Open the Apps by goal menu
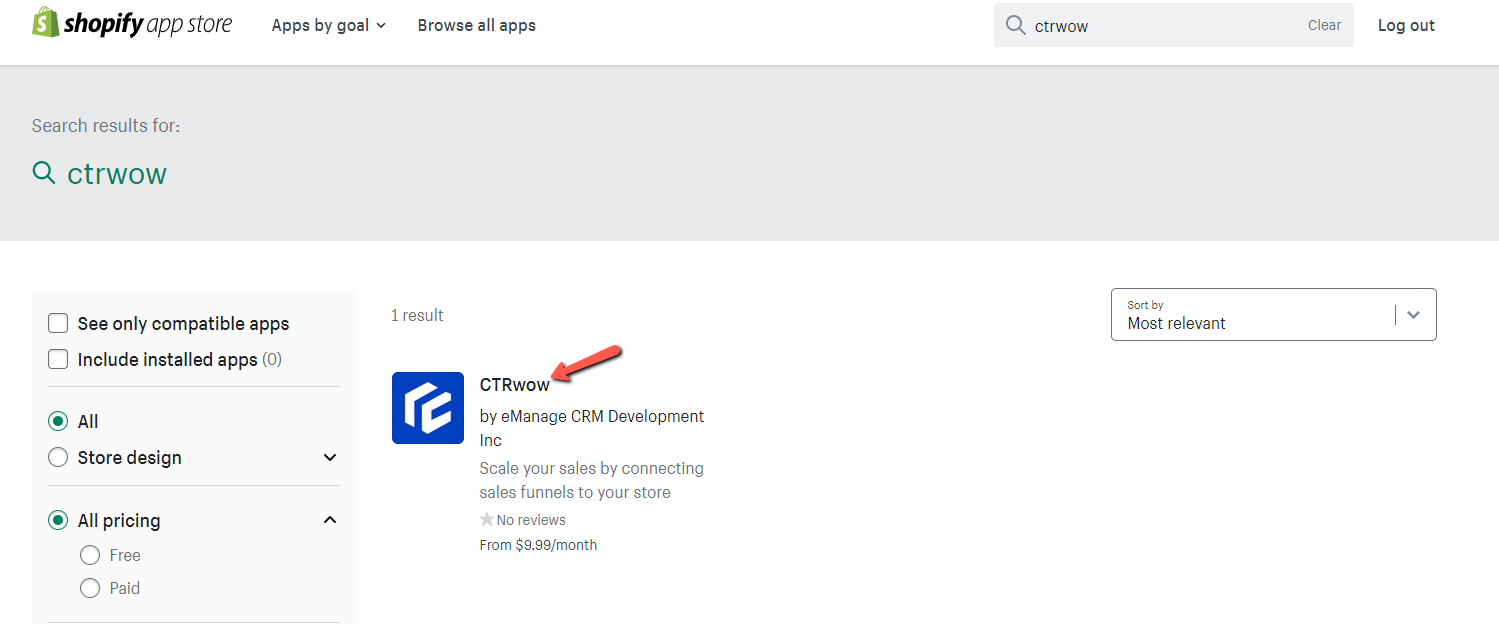 tap(329, 25)
